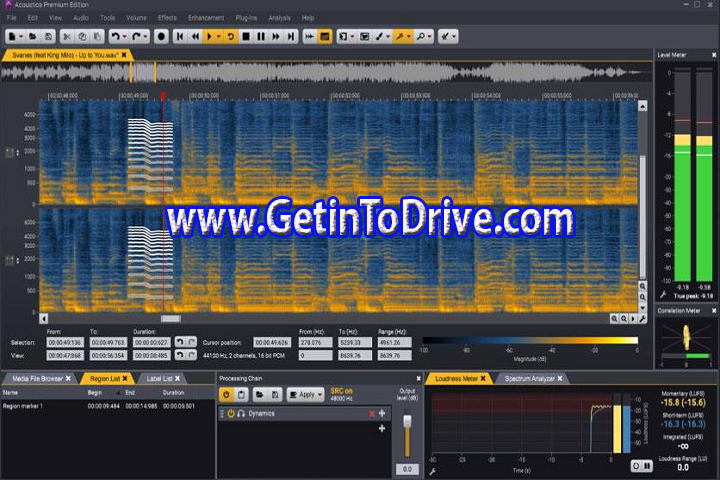This screenshot has width=720, height=480.
Task: Click the New file icon in the toolbar
Action: tap(12, 36)
